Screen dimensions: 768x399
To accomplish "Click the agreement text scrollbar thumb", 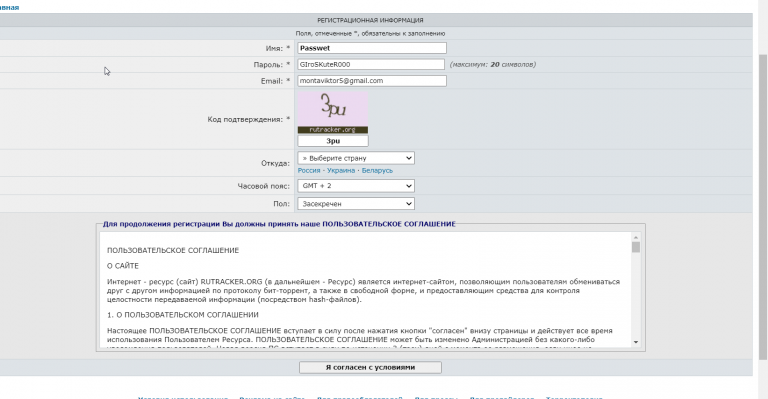I will (636, 247).
